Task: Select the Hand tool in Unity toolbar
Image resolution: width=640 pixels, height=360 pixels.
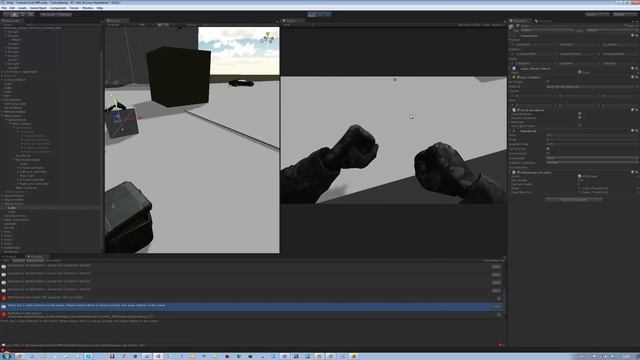Action: [x=6, y=14]
